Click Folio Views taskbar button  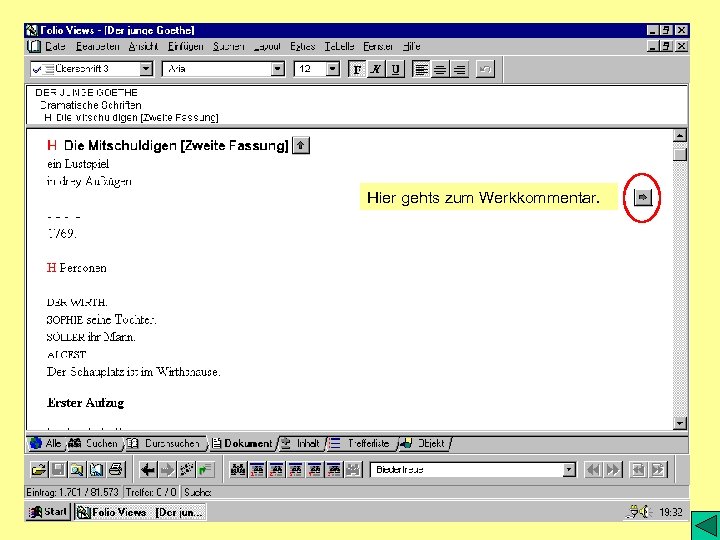[140, 512]
